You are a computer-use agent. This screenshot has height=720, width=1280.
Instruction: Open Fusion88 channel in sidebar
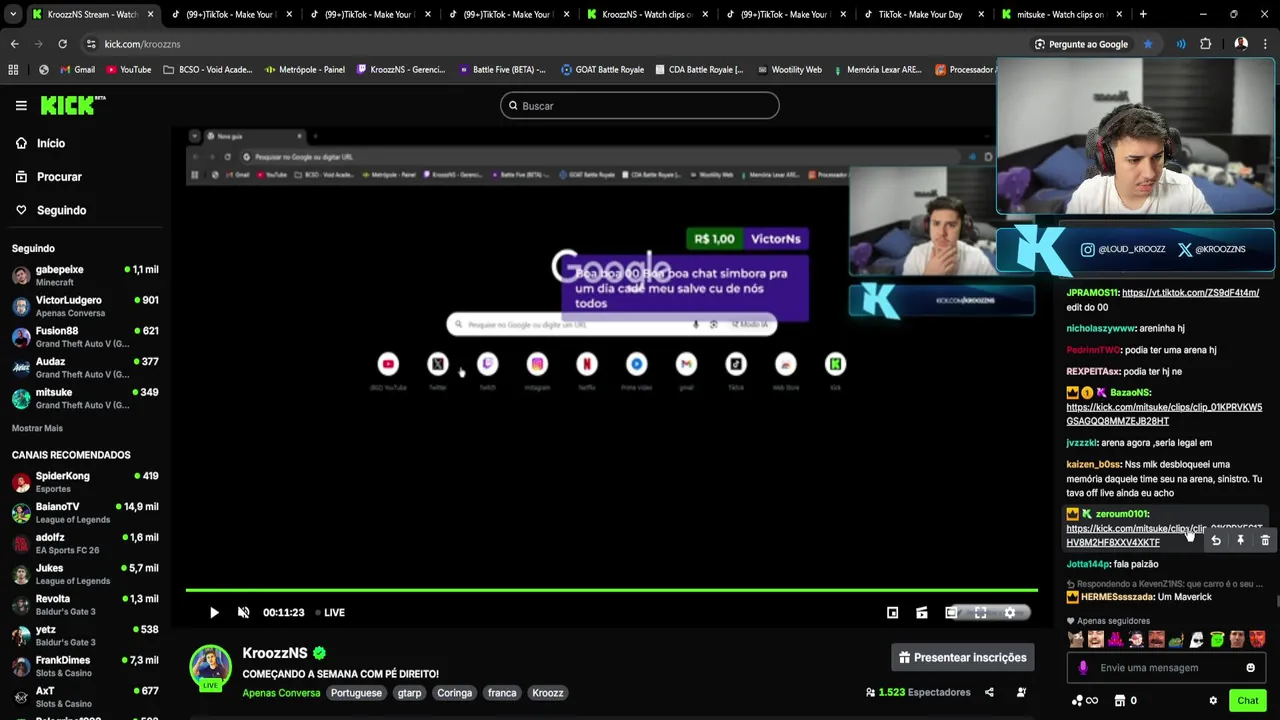pos(85,337)
